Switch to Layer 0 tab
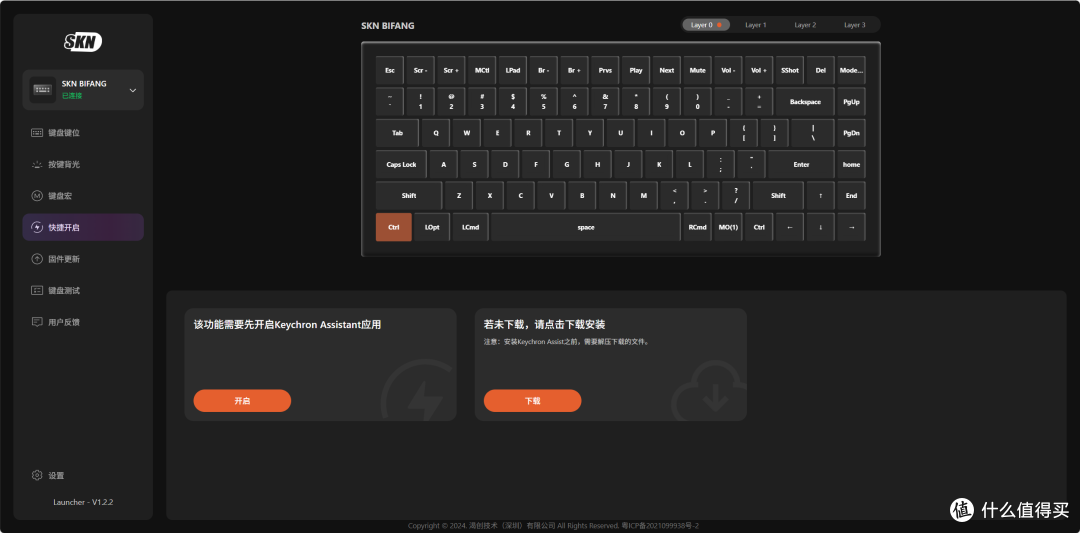This screenshot has width=1080, height=533. [706, 25]
